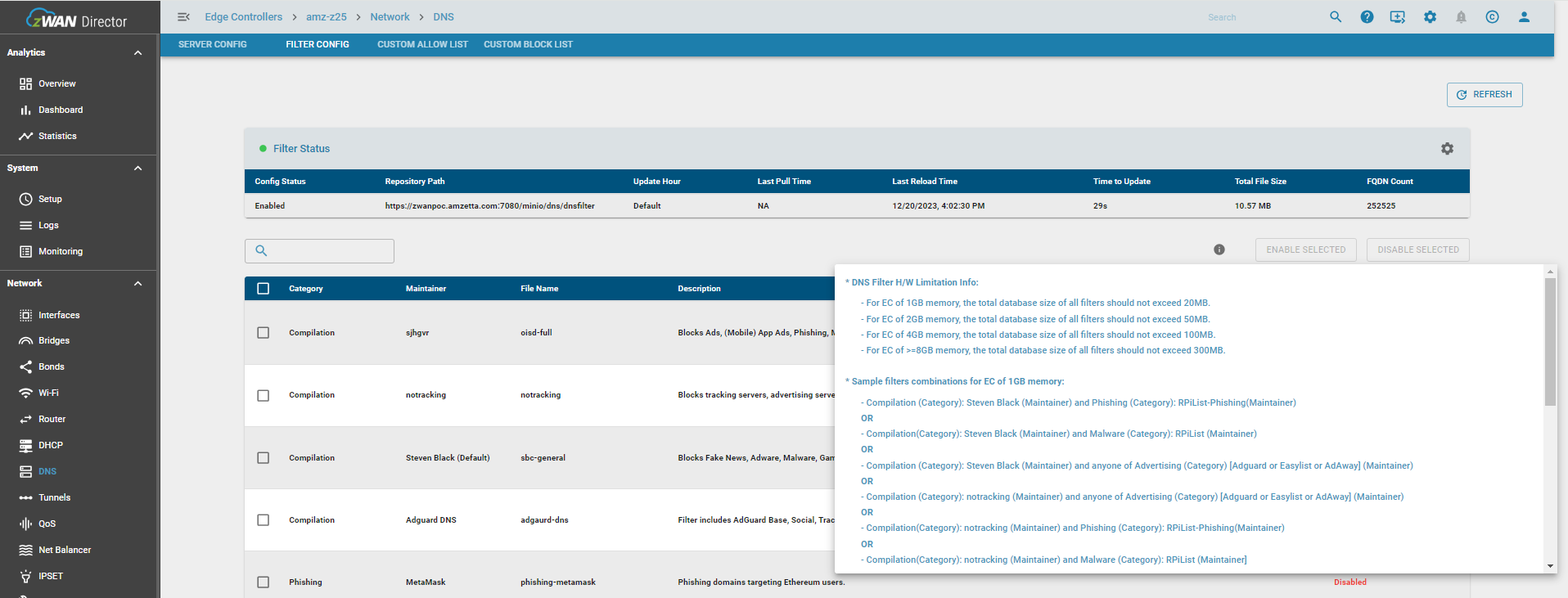Select the repository path URL text
Screen dimensions: 1568x598
click(x=490, y=206)
